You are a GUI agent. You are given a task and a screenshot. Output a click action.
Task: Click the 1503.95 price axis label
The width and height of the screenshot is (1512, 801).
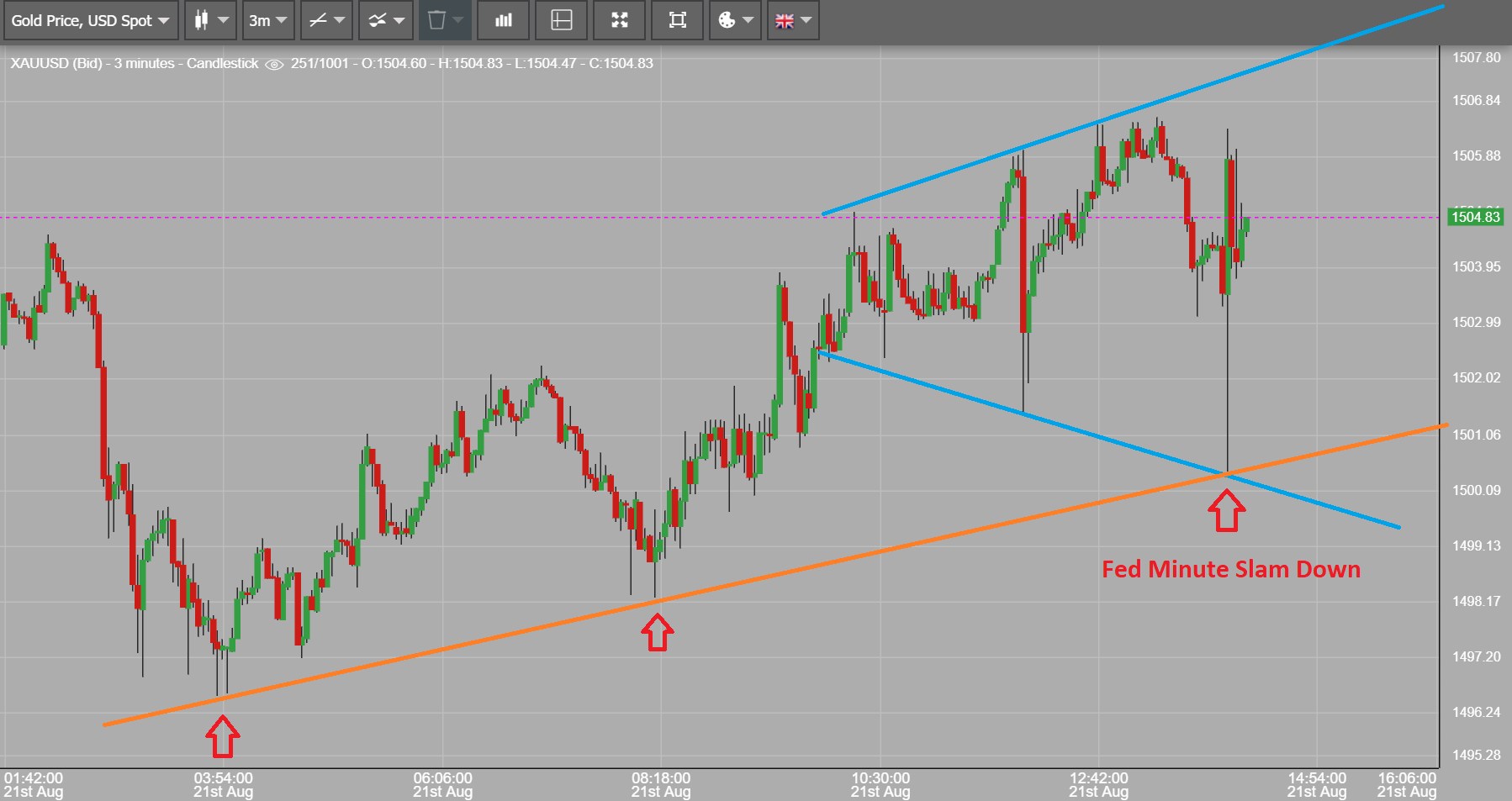(x=1476, y=266)
